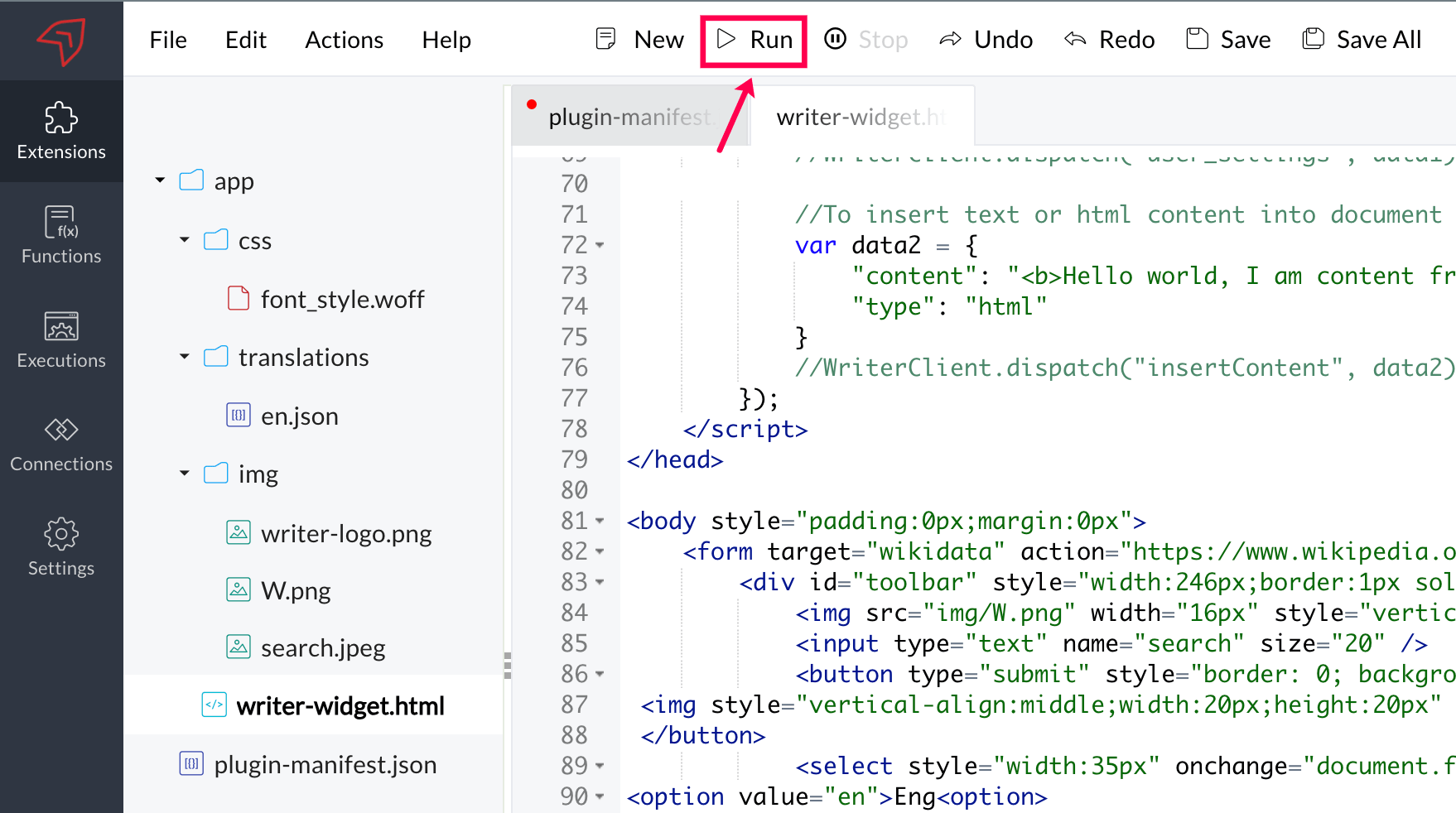Screen dimensions: 1456x813
Task: Open the Connections sidebar section
Action: click(61, 444)
